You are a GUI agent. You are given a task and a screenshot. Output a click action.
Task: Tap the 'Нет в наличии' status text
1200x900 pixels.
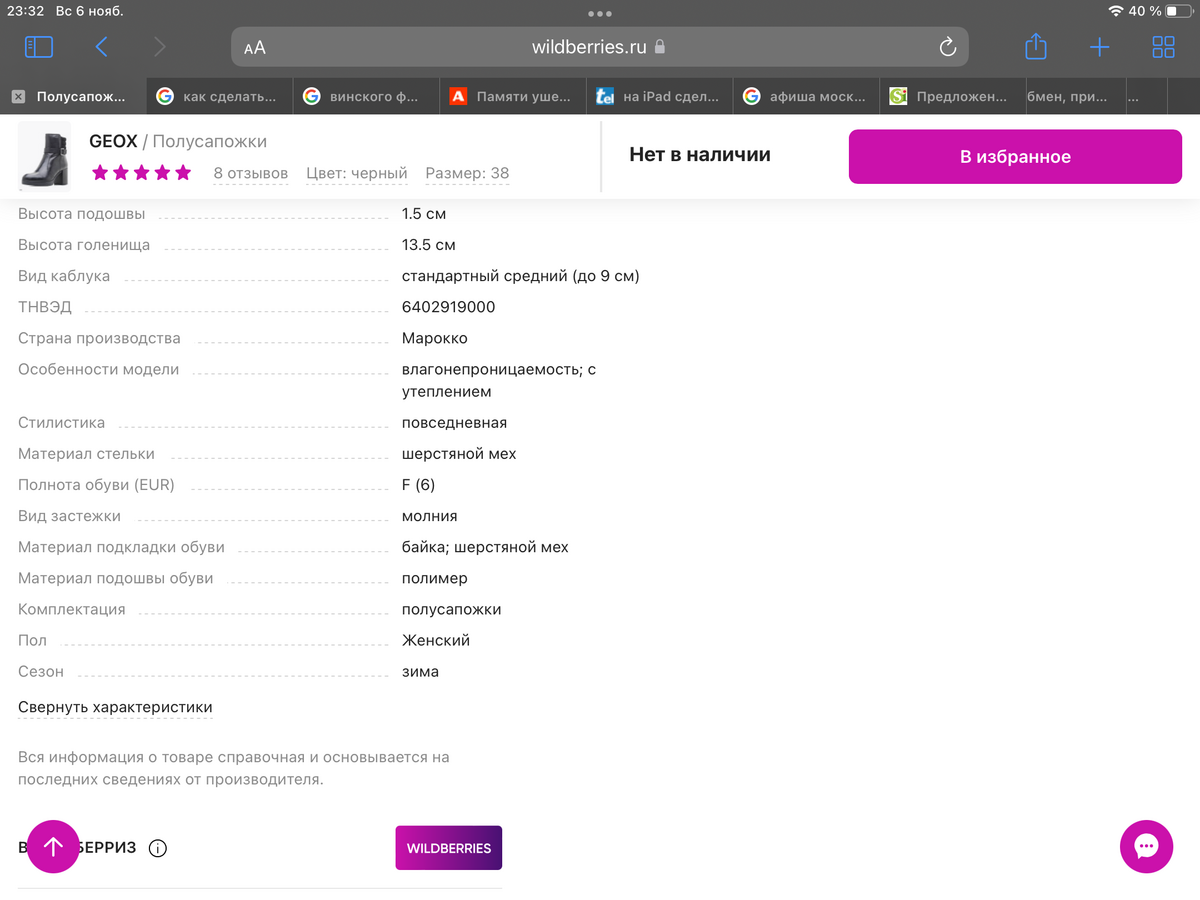pos(700,155)
